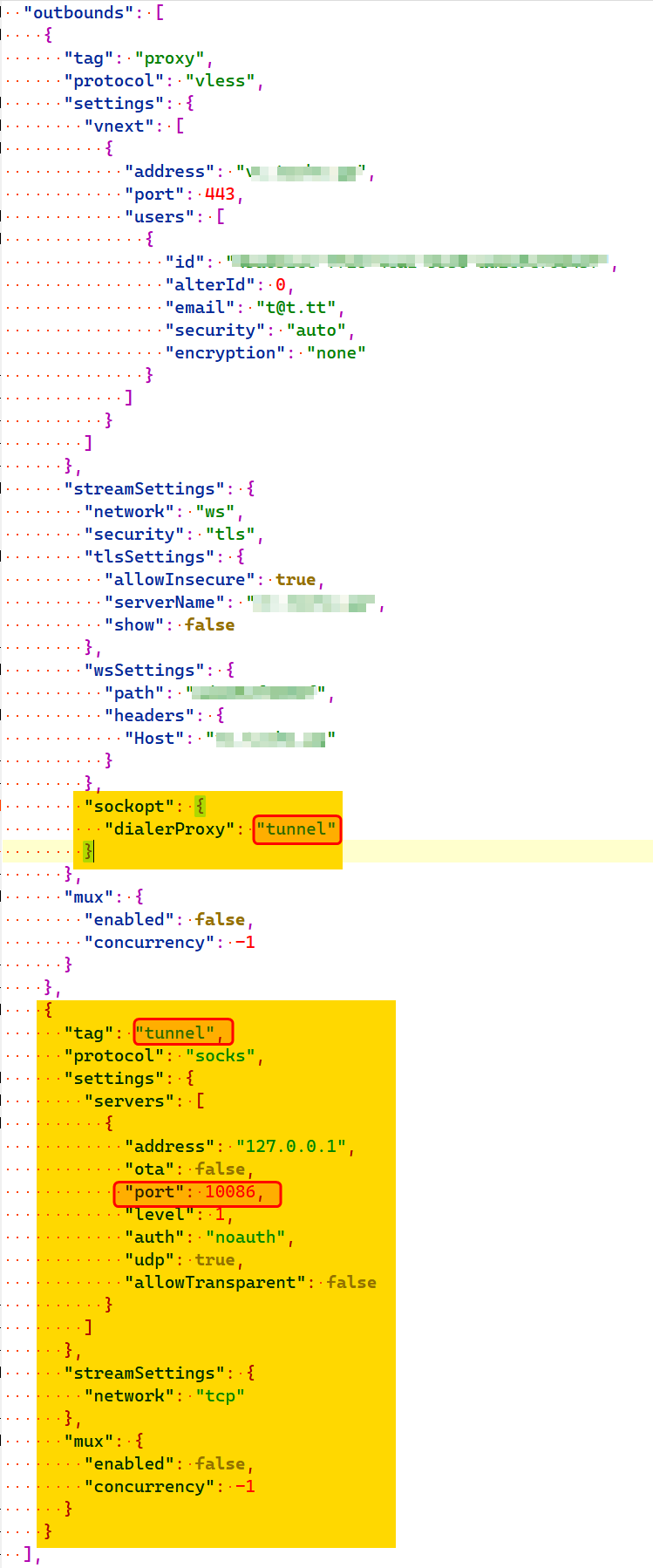
Task: Click the "t@t.tt" email value
Action: (x=296, y=308)
